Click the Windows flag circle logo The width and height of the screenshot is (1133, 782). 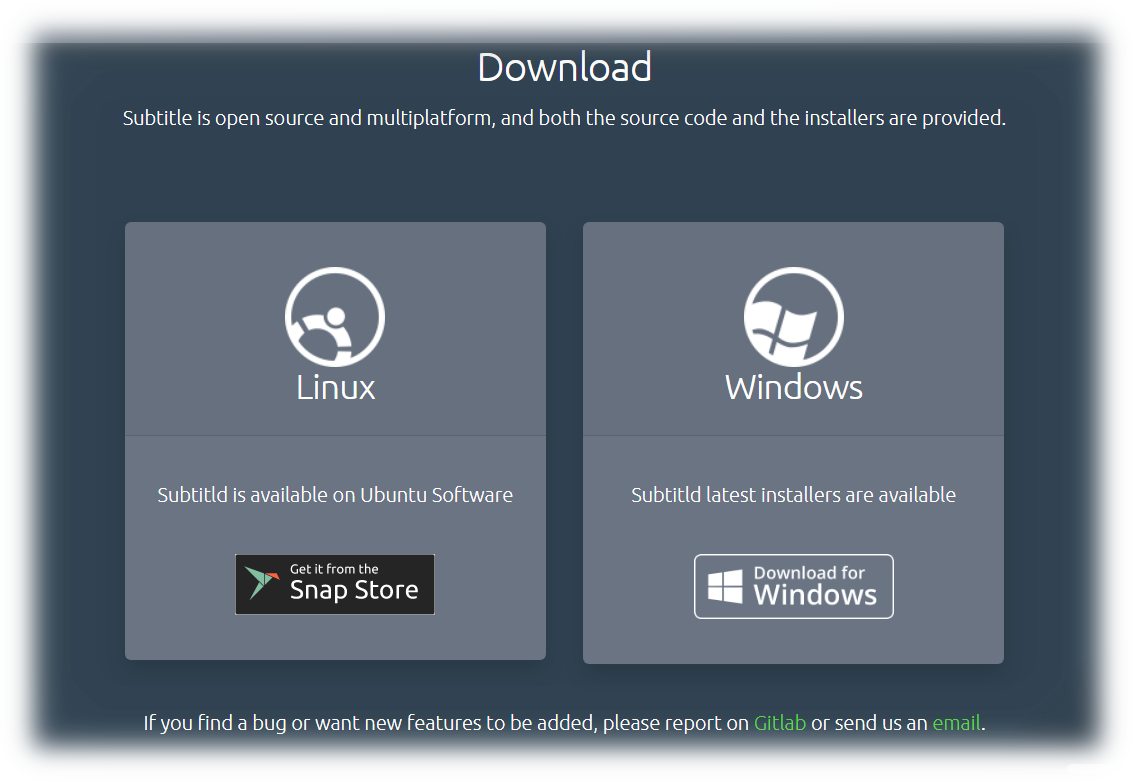pos(793,317)
